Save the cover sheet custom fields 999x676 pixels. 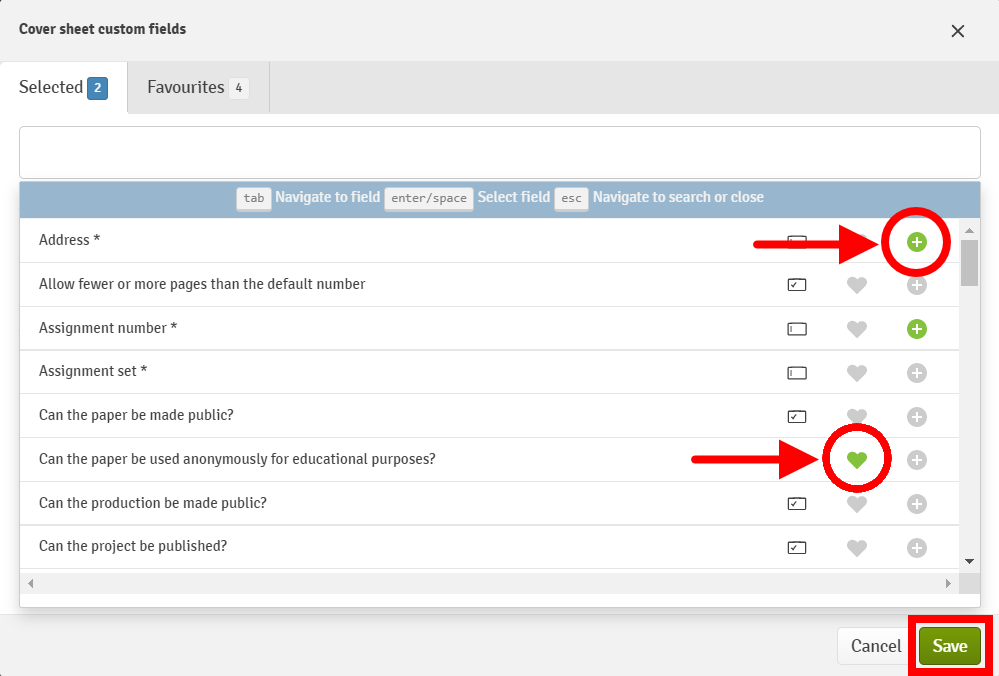(949, 646)
